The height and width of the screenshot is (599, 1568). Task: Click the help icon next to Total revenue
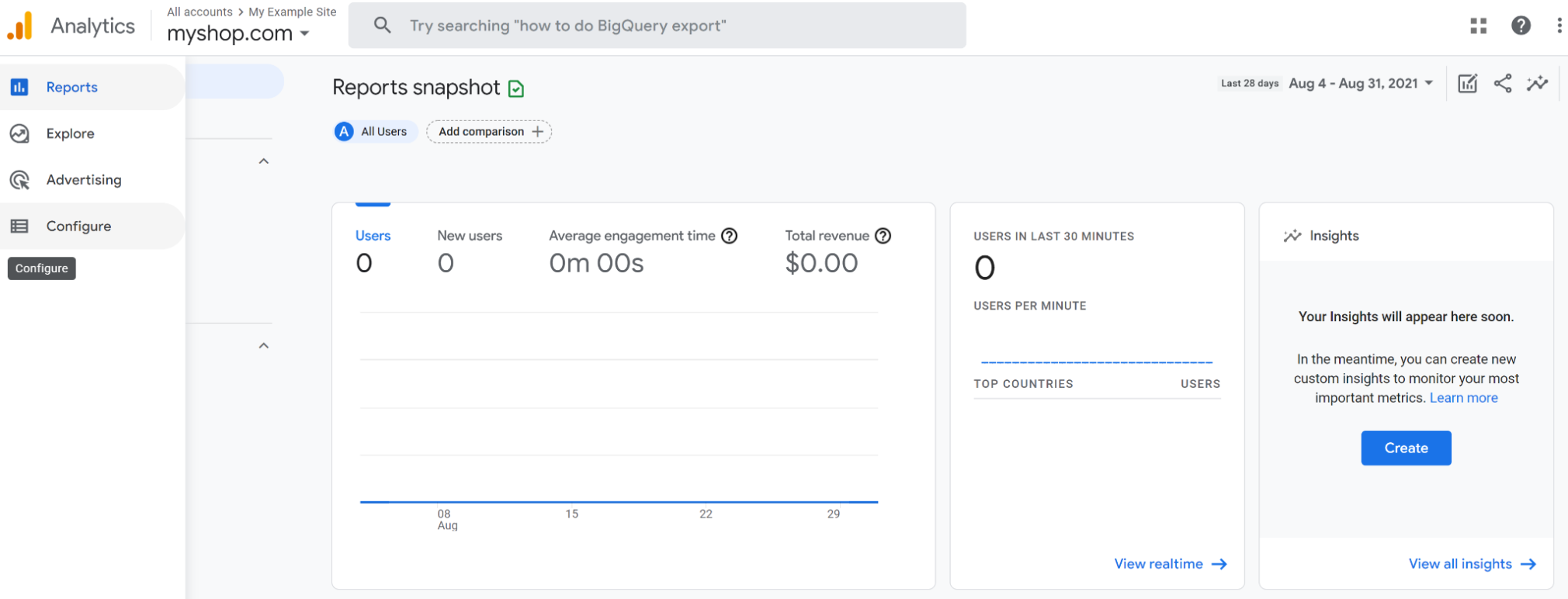click(x=883, y=236)
